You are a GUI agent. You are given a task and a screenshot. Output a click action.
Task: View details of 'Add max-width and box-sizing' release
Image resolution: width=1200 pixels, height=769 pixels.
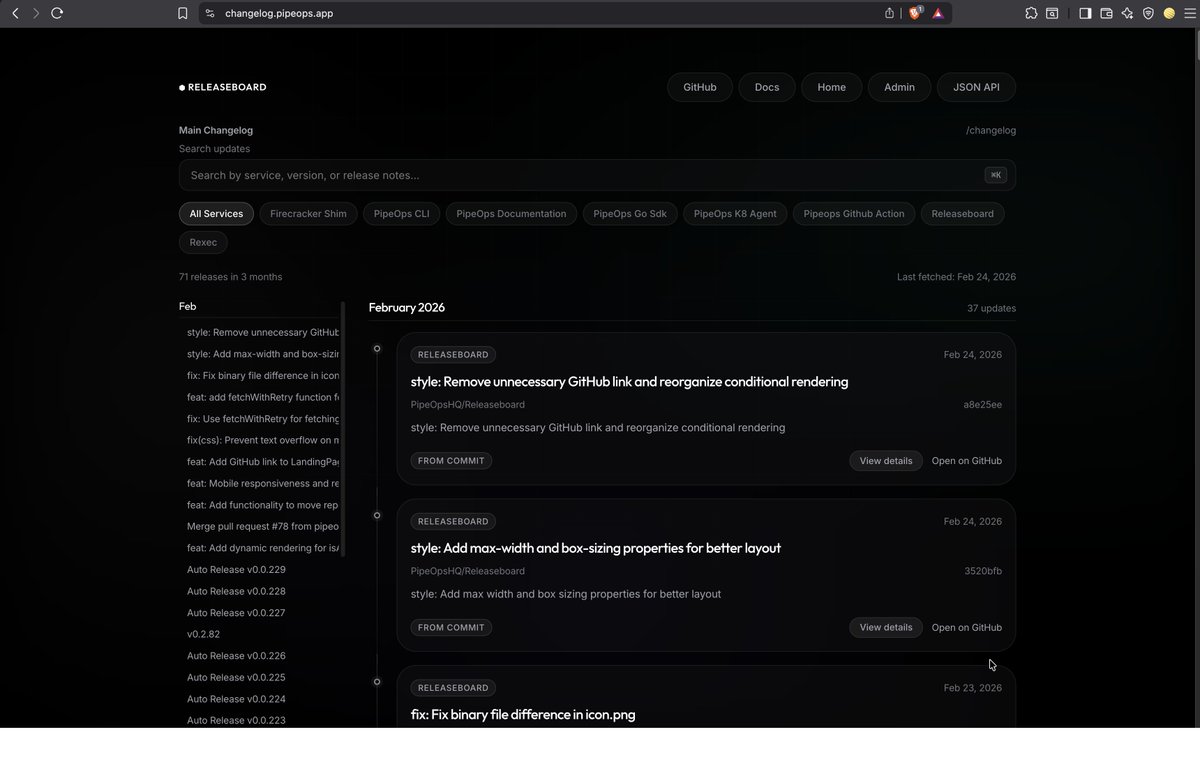(x=886, y=628)
